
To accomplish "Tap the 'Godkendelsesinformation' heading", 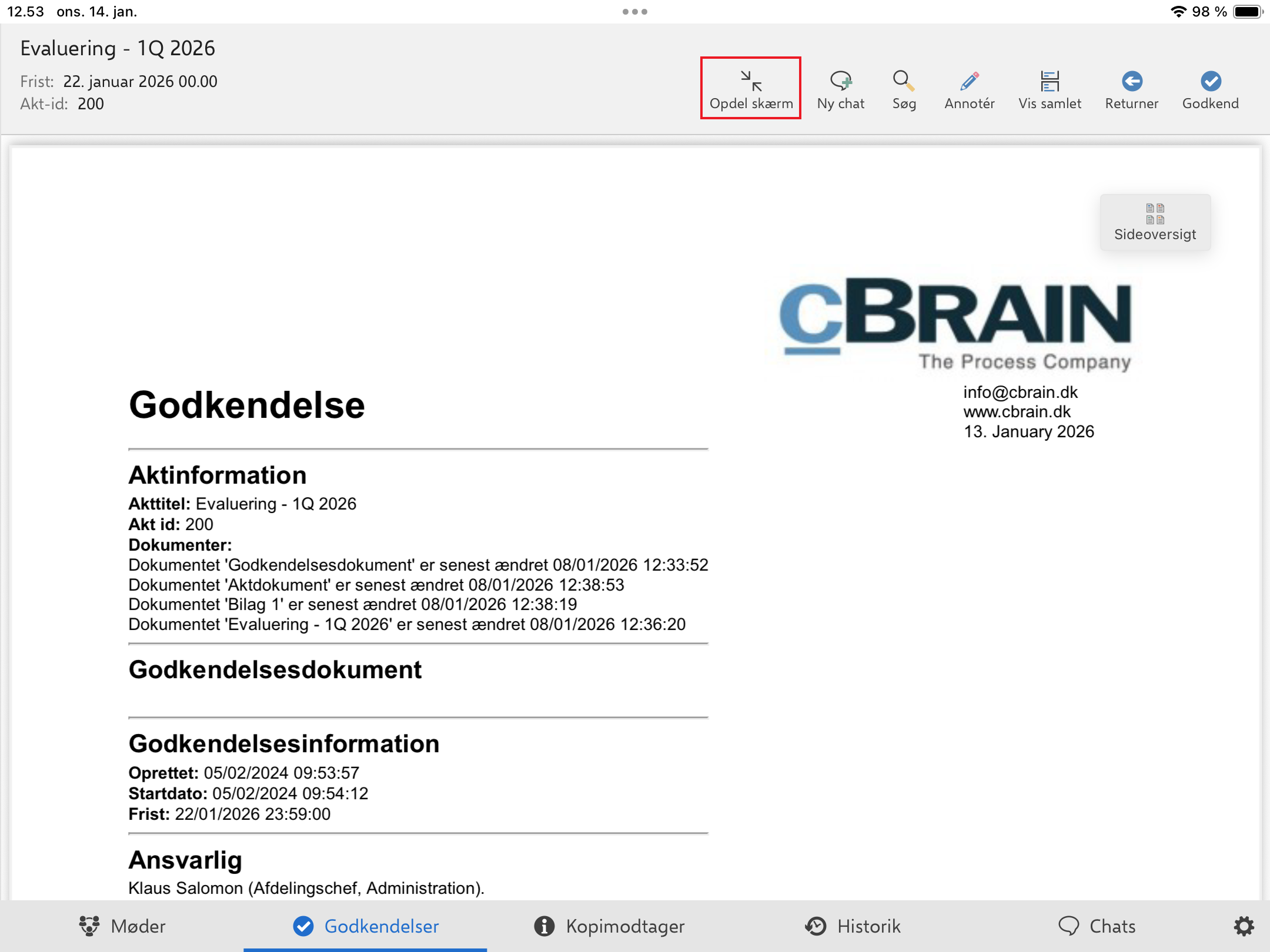I will click(284, 743).
